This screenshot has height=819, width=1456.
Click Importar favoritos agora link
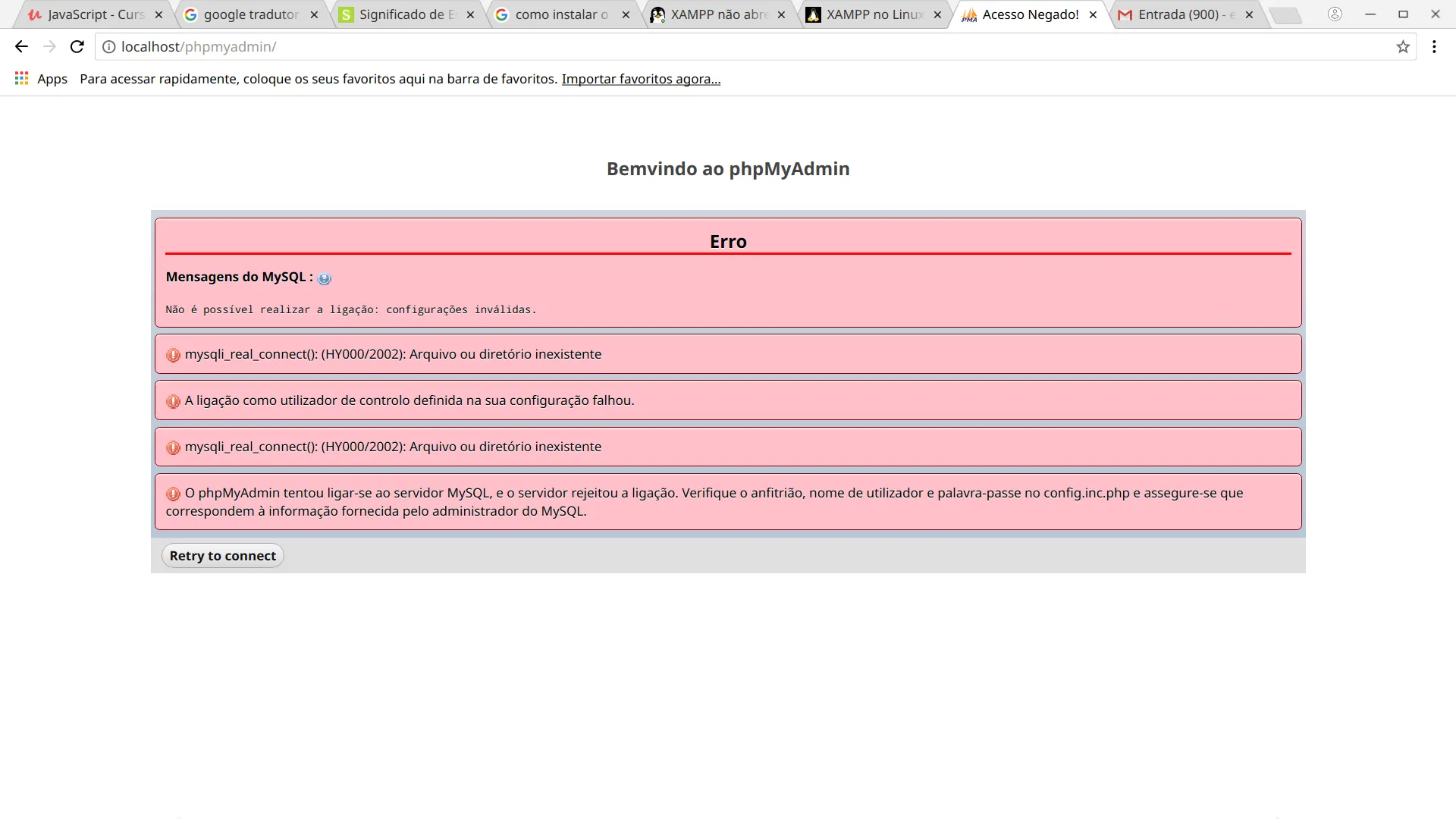(x=641, y=79)
